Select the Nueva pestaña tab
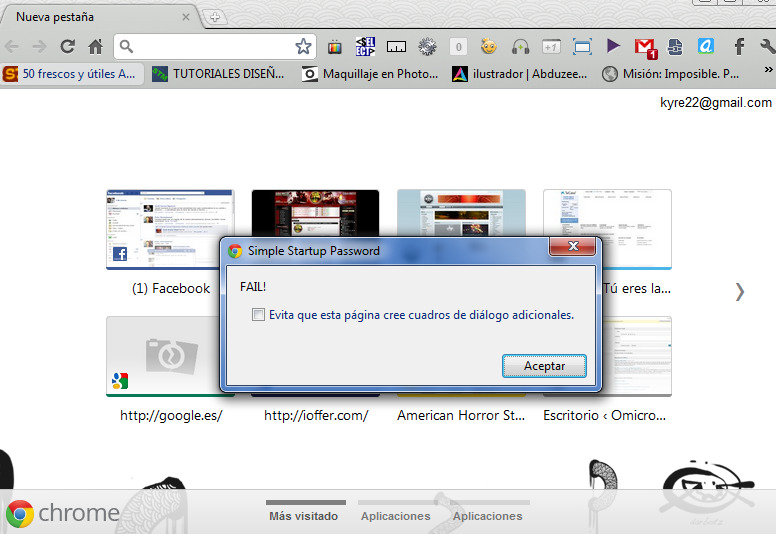This screenshot has width=776, height=534. pos(99,17)
